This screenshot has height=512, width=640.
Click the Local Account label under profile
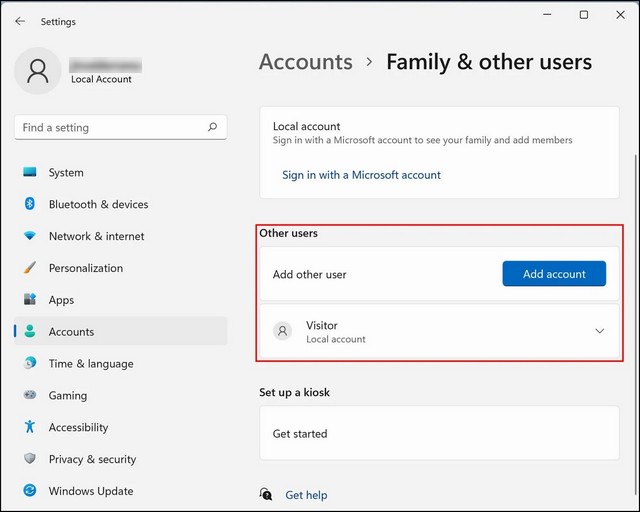click(x=101, y=79)
